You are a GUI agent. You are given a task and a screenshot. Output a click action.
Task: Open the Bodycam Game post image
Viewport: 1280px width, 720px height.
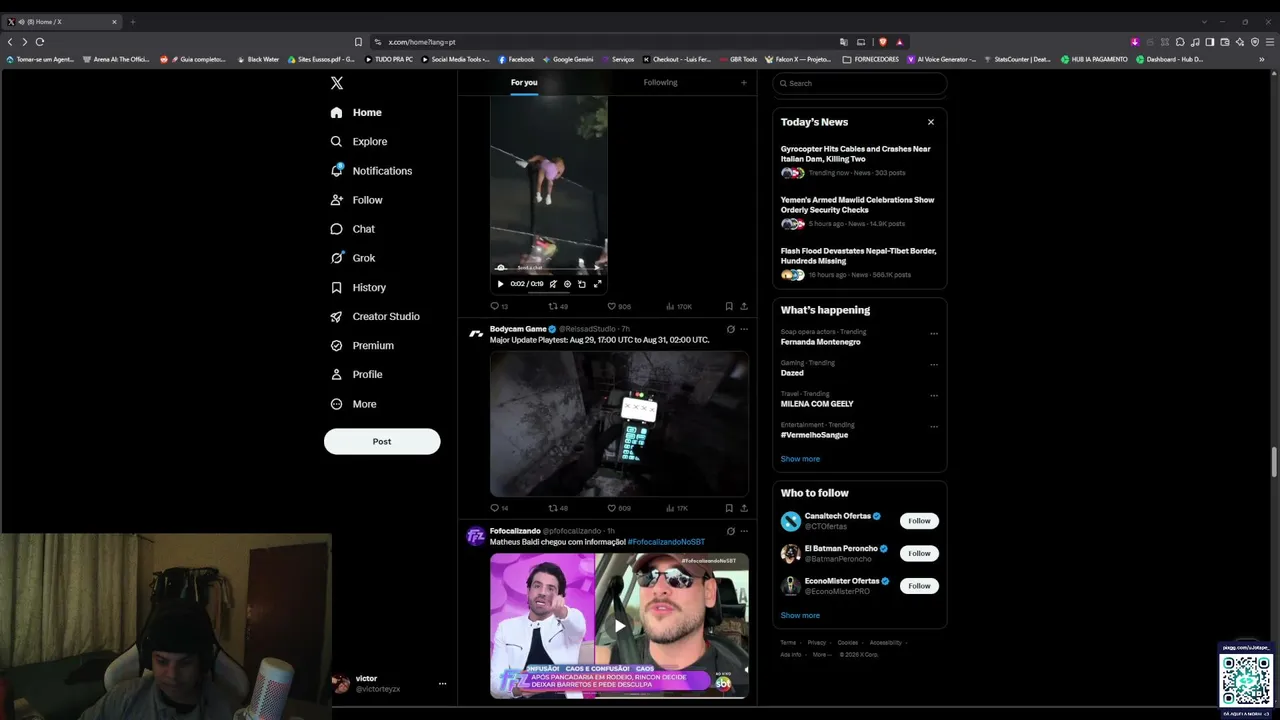tap(619, 424)
